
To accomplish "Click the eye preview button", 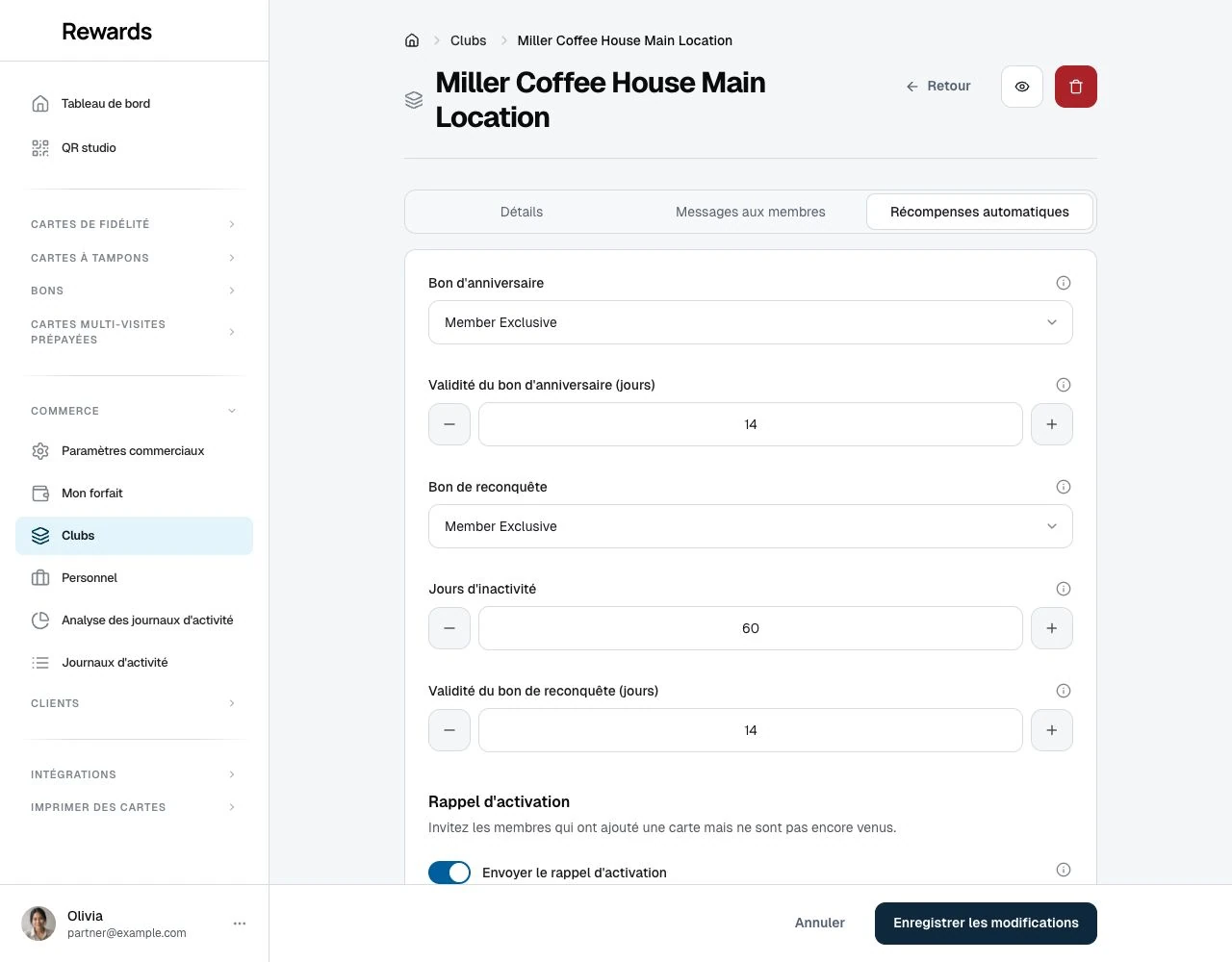I will (x=1022, y=87).
